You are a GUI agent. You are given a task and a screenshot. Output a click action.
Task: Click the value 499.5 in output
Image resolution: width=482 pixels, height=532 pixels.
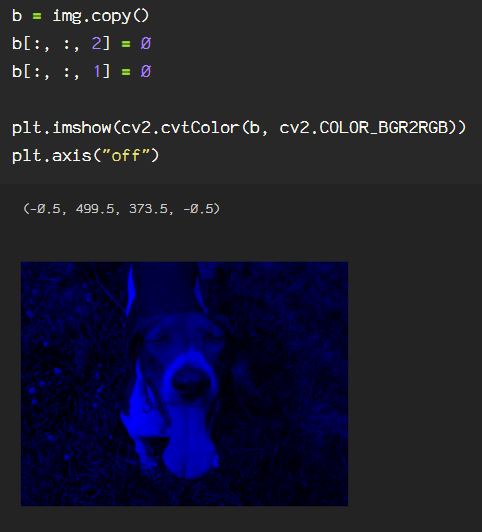[x=95, y=209]
